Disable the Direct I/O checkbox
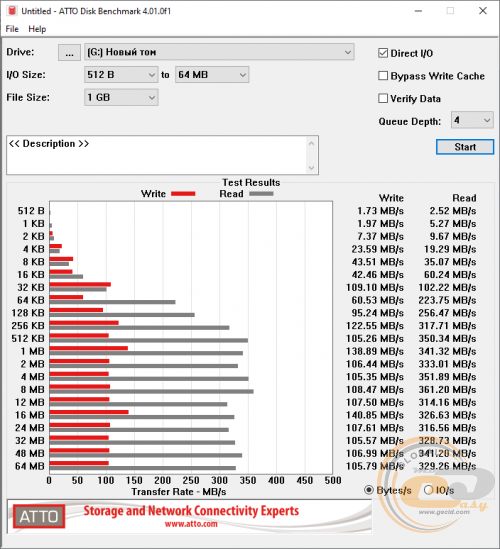The width and height of the screenshot is (500, 549). [383, 53]
